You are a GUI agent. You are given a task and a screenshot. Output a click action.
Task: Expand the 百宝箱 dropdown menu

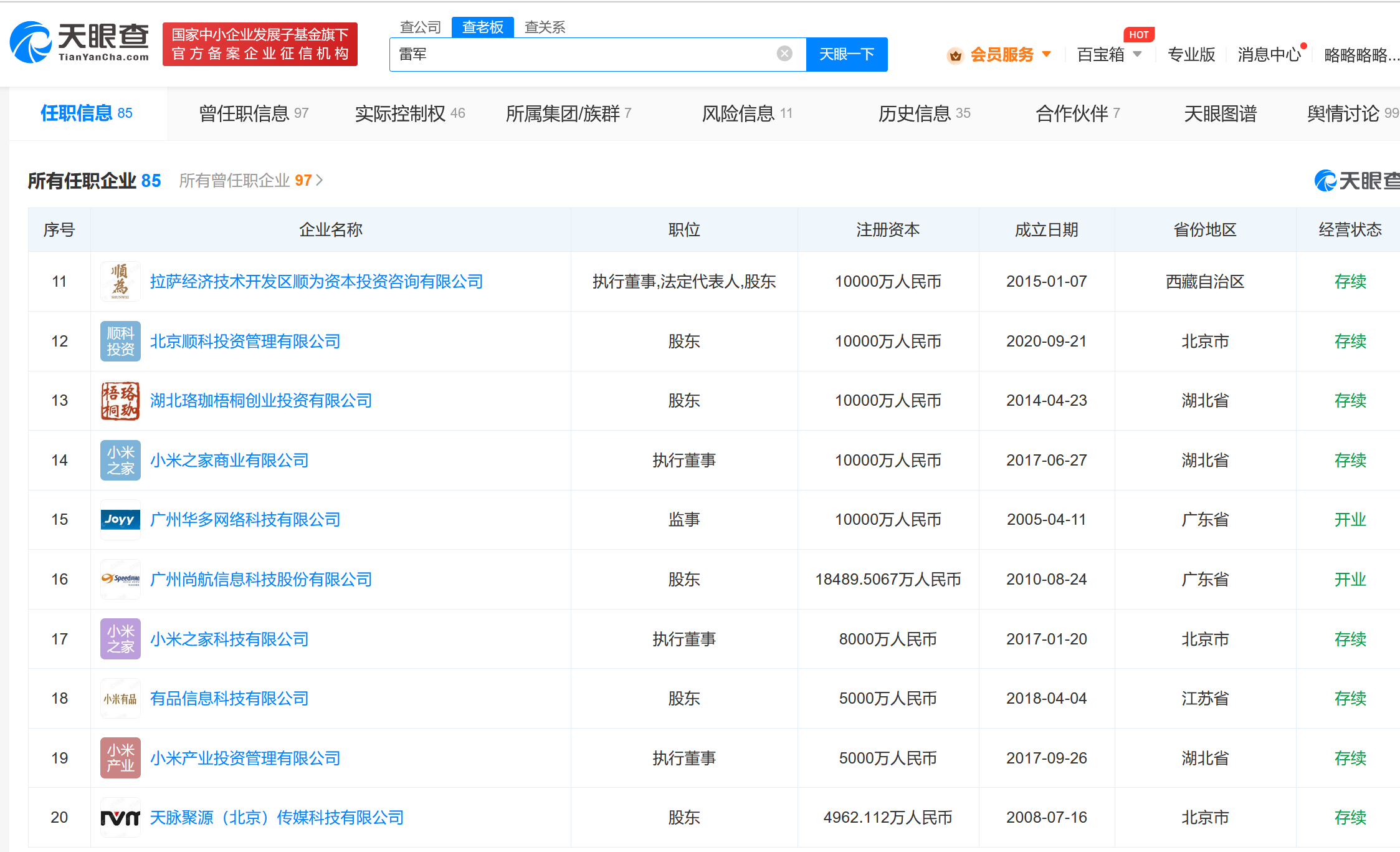click(x=1138, y=54)
